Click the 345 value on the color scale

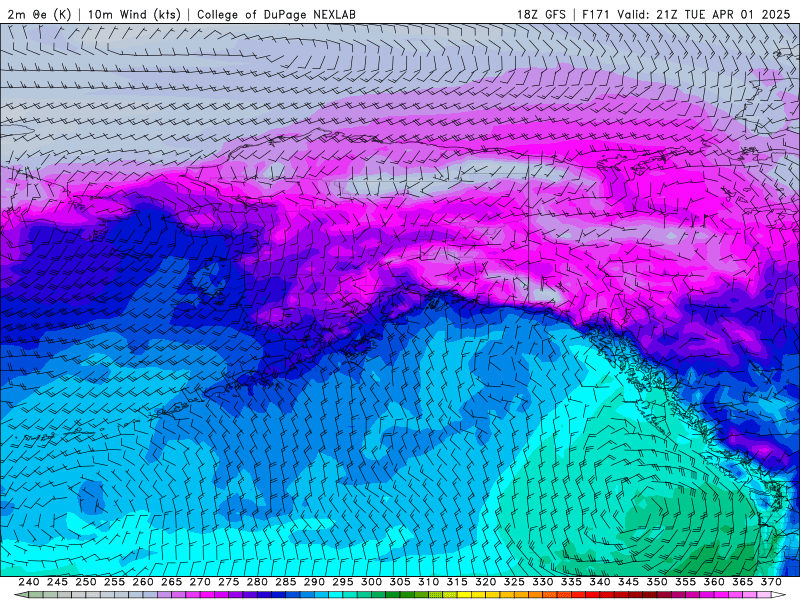(629, 582)
